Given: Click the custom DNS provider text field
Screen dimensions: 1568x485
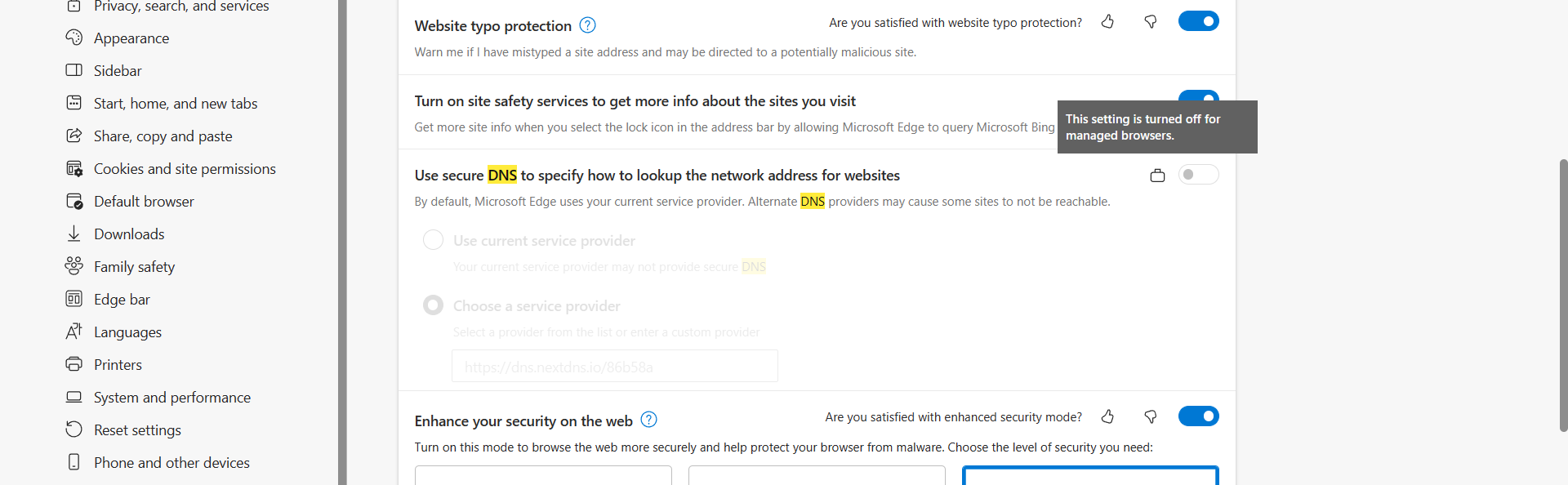Looking at the screenshot, I should (614, 367).
